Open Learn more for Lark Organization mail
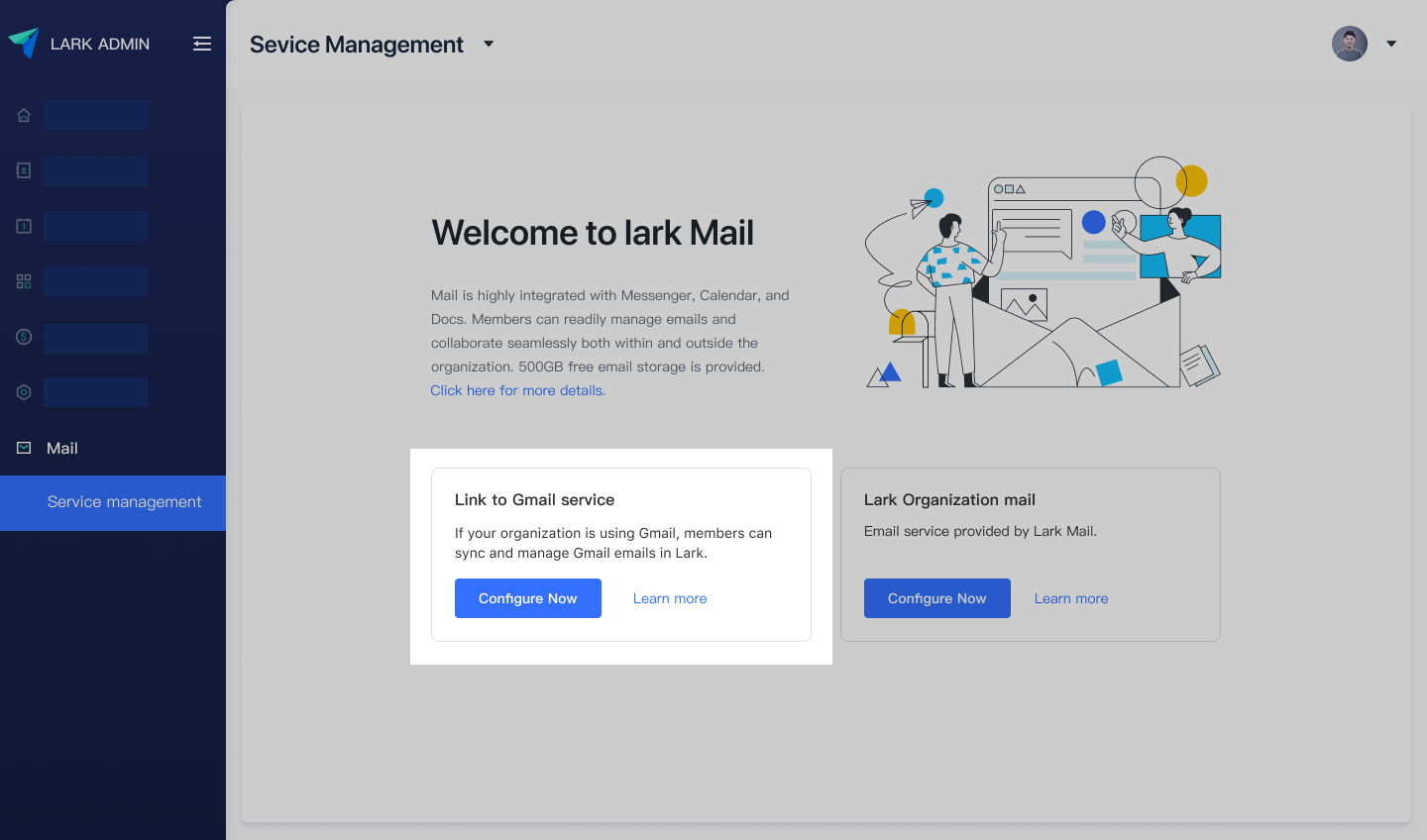Image resolution: width=1427 pixels, height=840 pixels. (1071, 598)
